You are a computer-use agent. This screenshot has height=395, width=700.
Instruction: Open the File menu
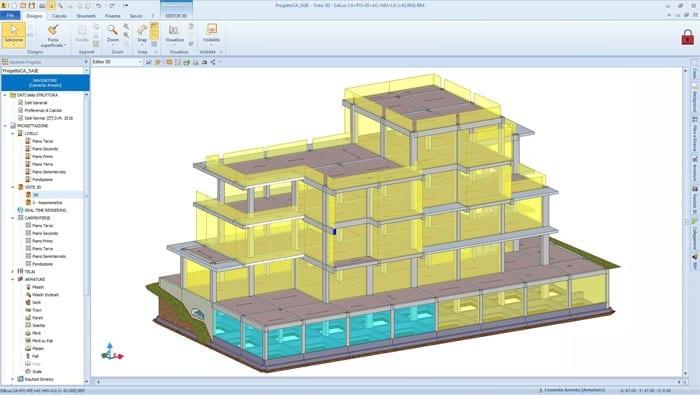pos(10,15)
